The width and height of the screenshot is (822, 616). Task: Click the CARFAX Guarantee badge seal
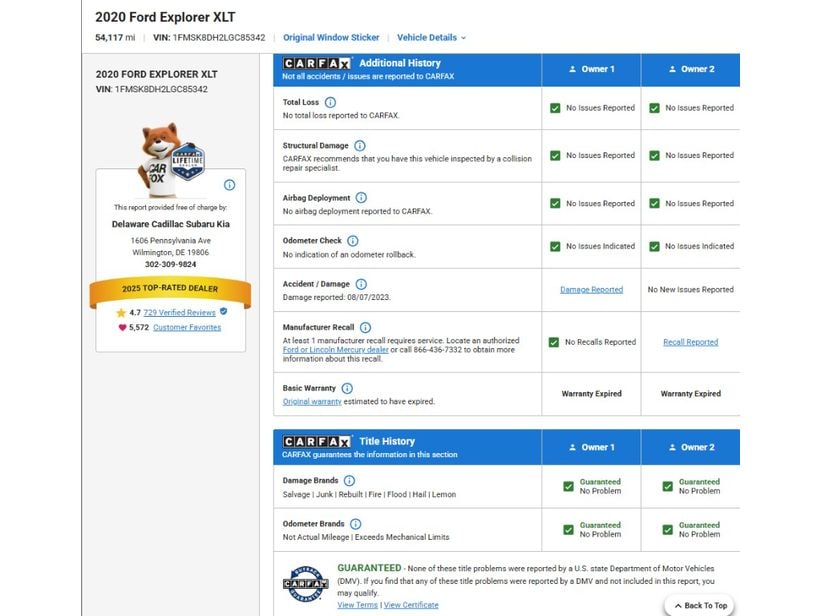pyautogui.click(x=306, y=583)
